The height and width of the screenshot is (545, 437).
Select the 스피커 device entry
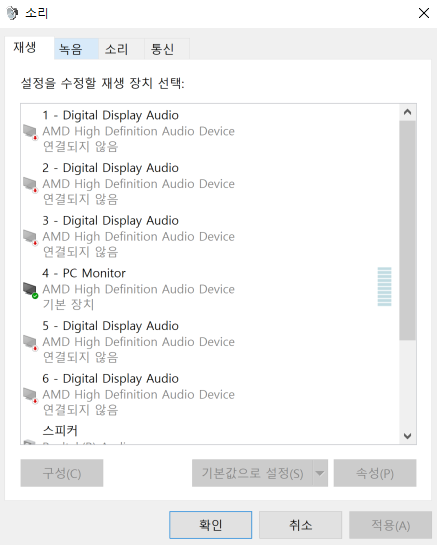(x=210, y=433)
